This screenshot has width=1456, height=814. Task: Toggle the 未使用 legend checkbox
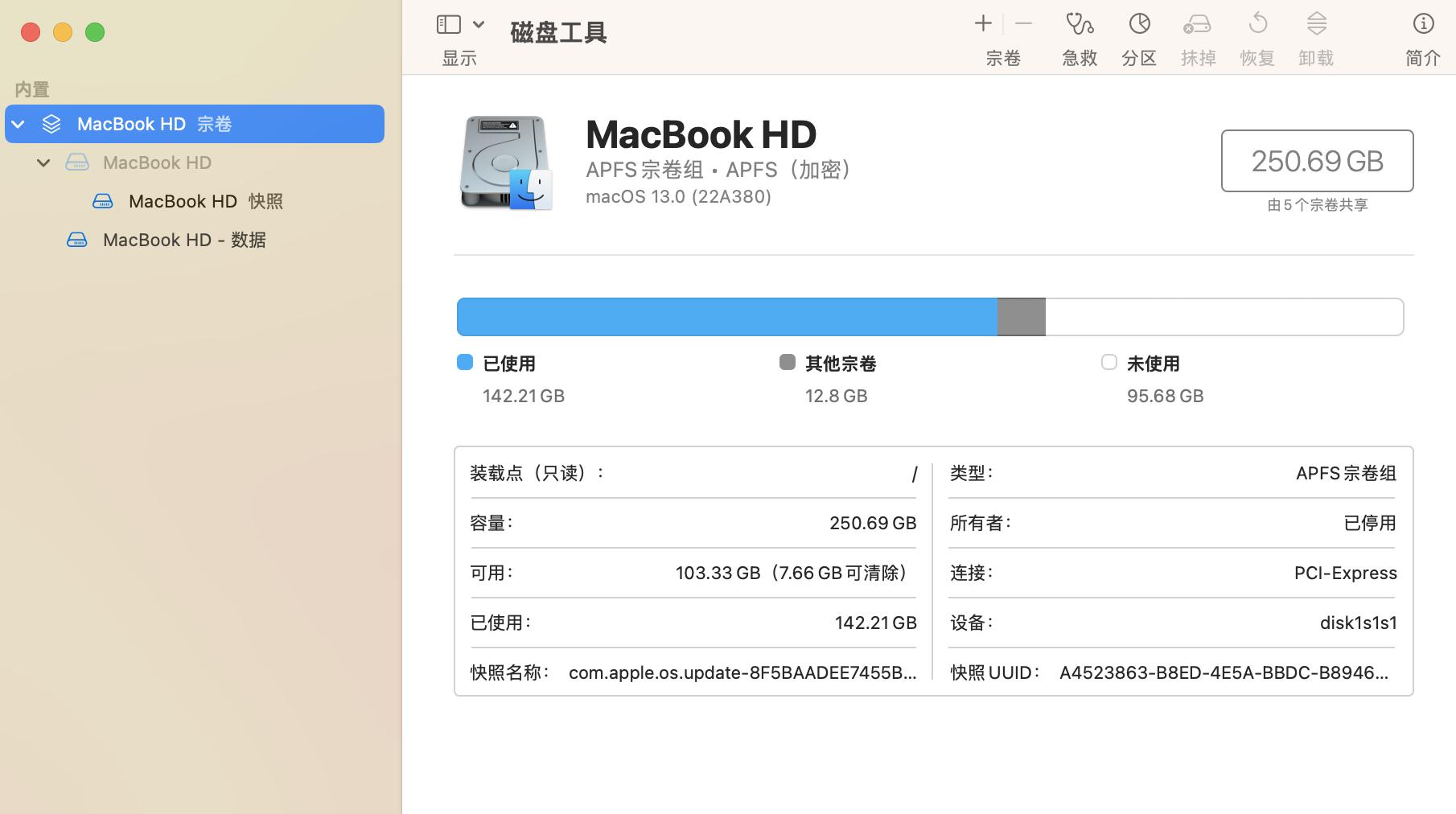click(1109, 362)
